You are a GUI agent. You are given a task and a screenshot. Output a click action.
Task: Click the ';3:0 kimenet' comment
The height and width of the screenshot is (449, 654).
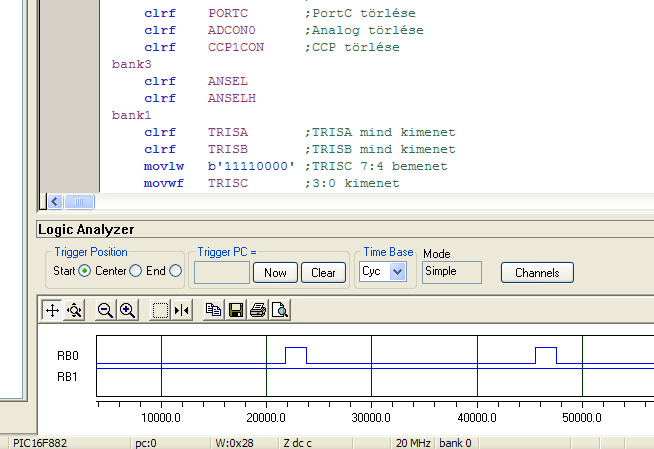point(352,183)
